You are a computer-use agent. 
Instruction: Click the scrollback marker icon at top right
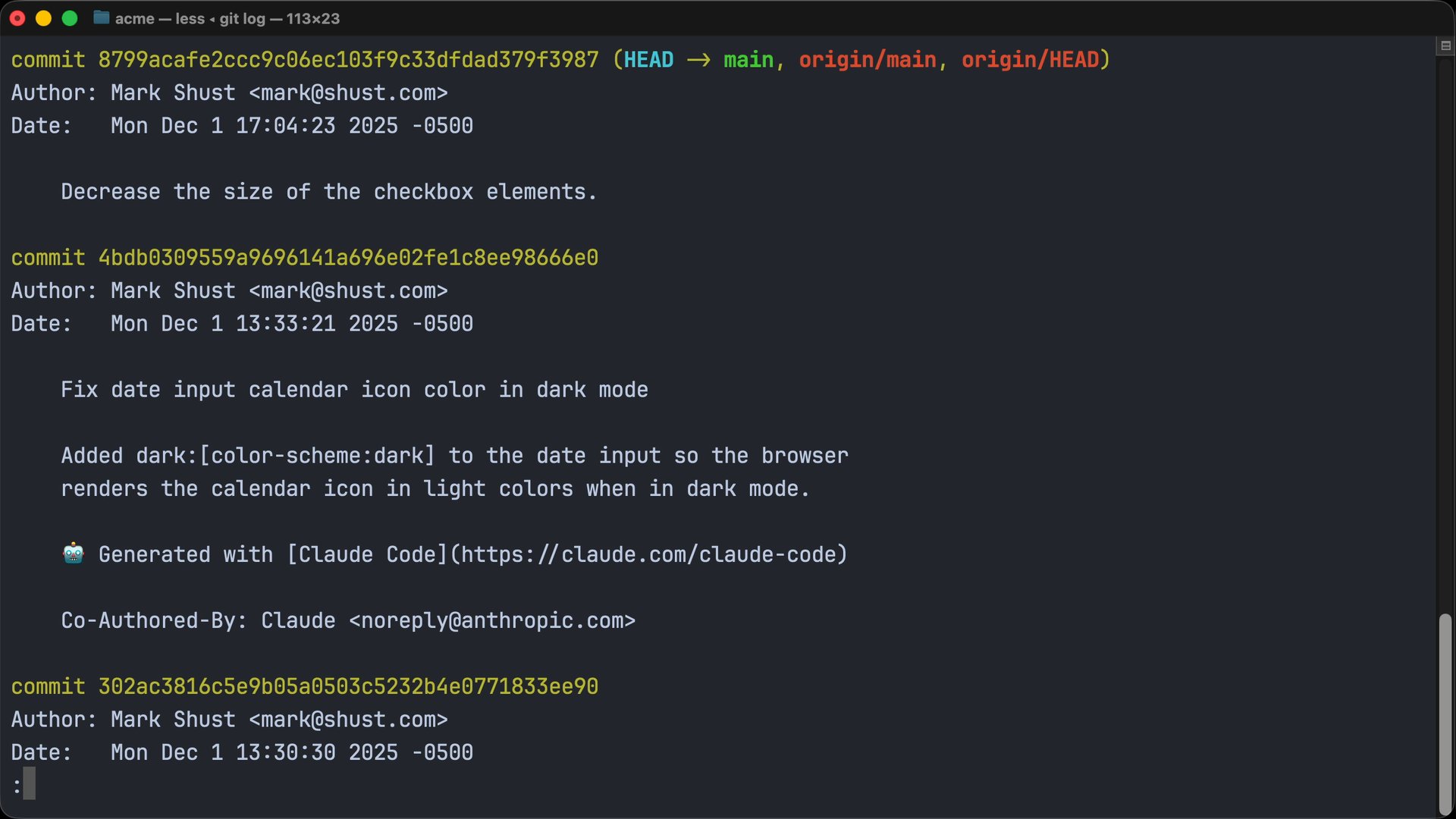click(x=1445, y=46)
